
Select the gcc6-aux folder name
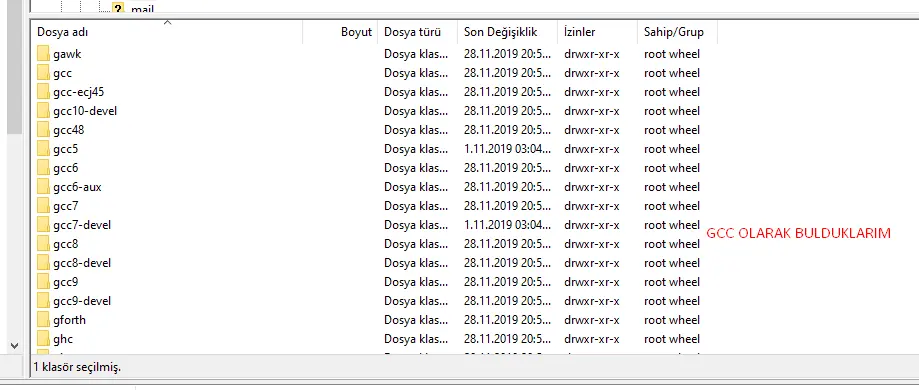(x=77, y=187)
